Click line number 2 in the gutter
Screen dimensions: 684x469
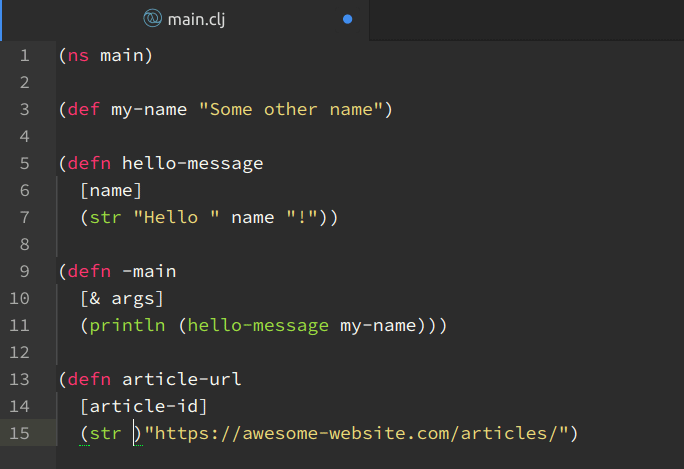pos(25,83)
